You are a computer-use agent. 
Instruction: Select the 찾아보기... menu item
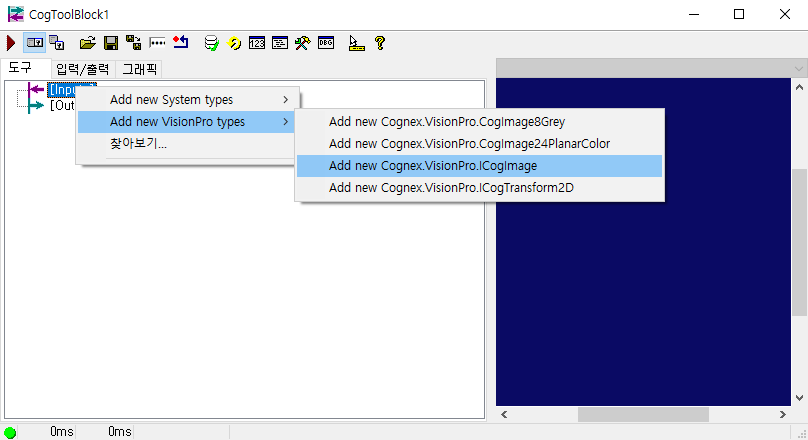[187, 144]
